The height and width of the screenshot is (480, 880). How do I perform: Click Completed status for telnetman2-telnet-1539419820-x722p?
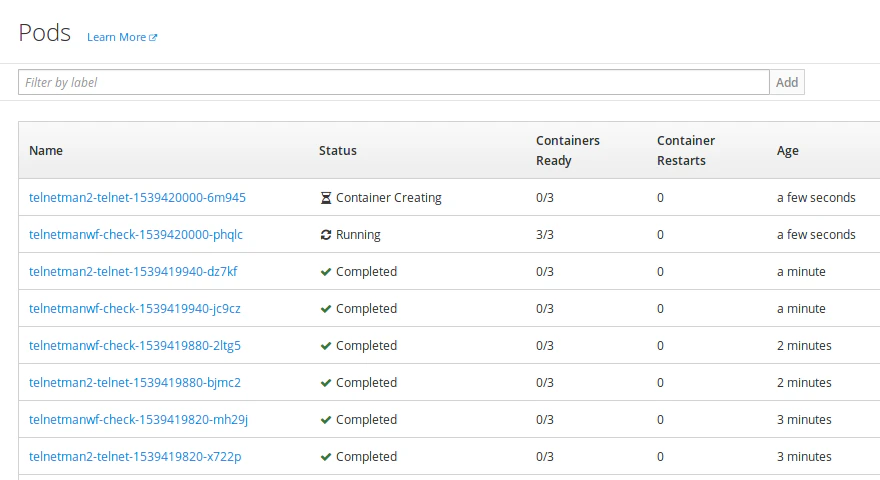click(366, 457)
